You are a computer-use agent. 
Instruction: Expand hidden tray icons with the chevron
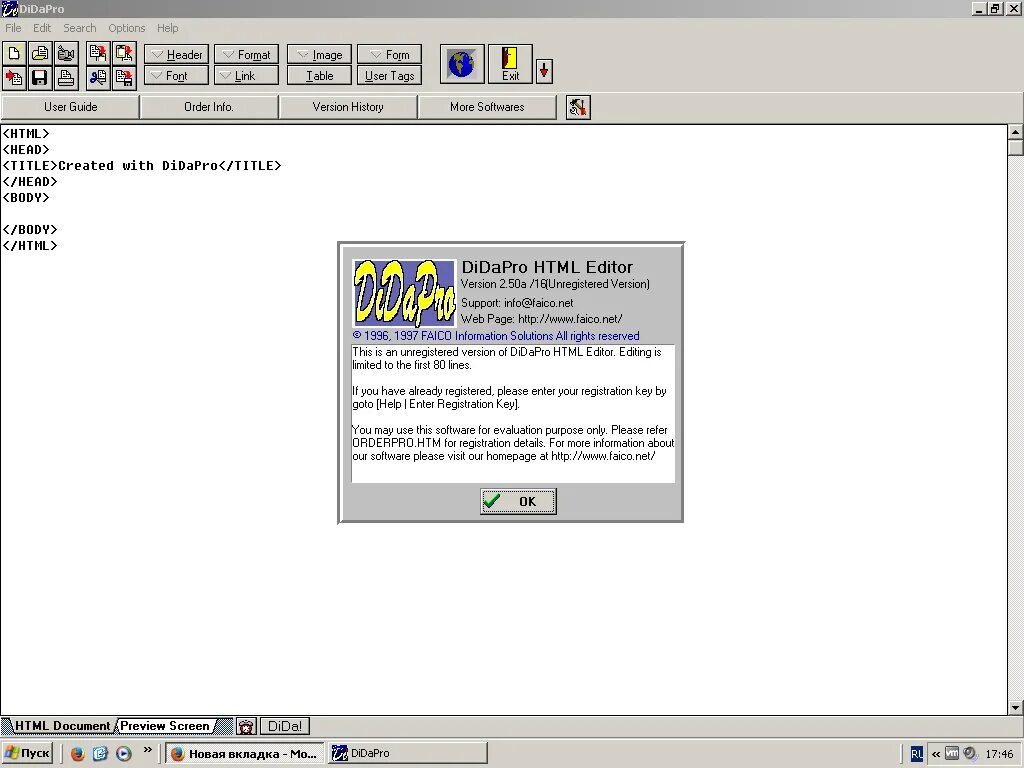(936, 754)
